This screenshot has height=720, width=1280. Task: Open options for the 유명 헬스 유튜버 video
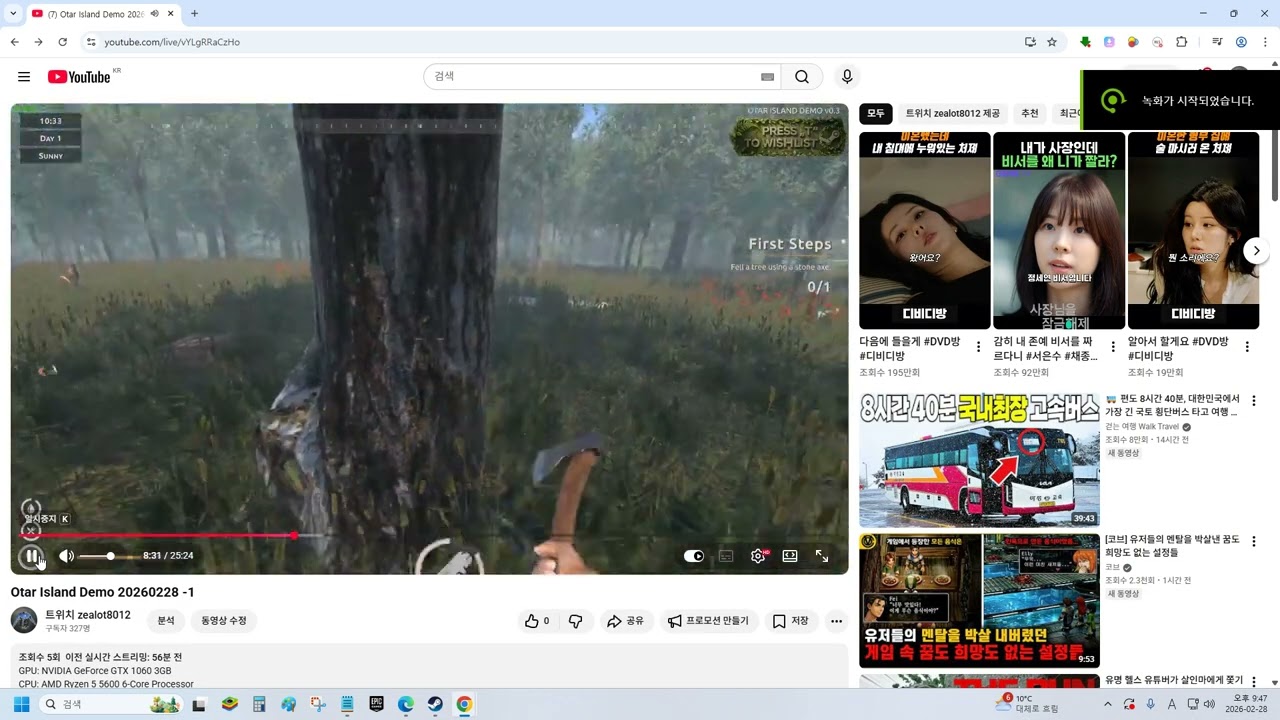[1253, 682]
